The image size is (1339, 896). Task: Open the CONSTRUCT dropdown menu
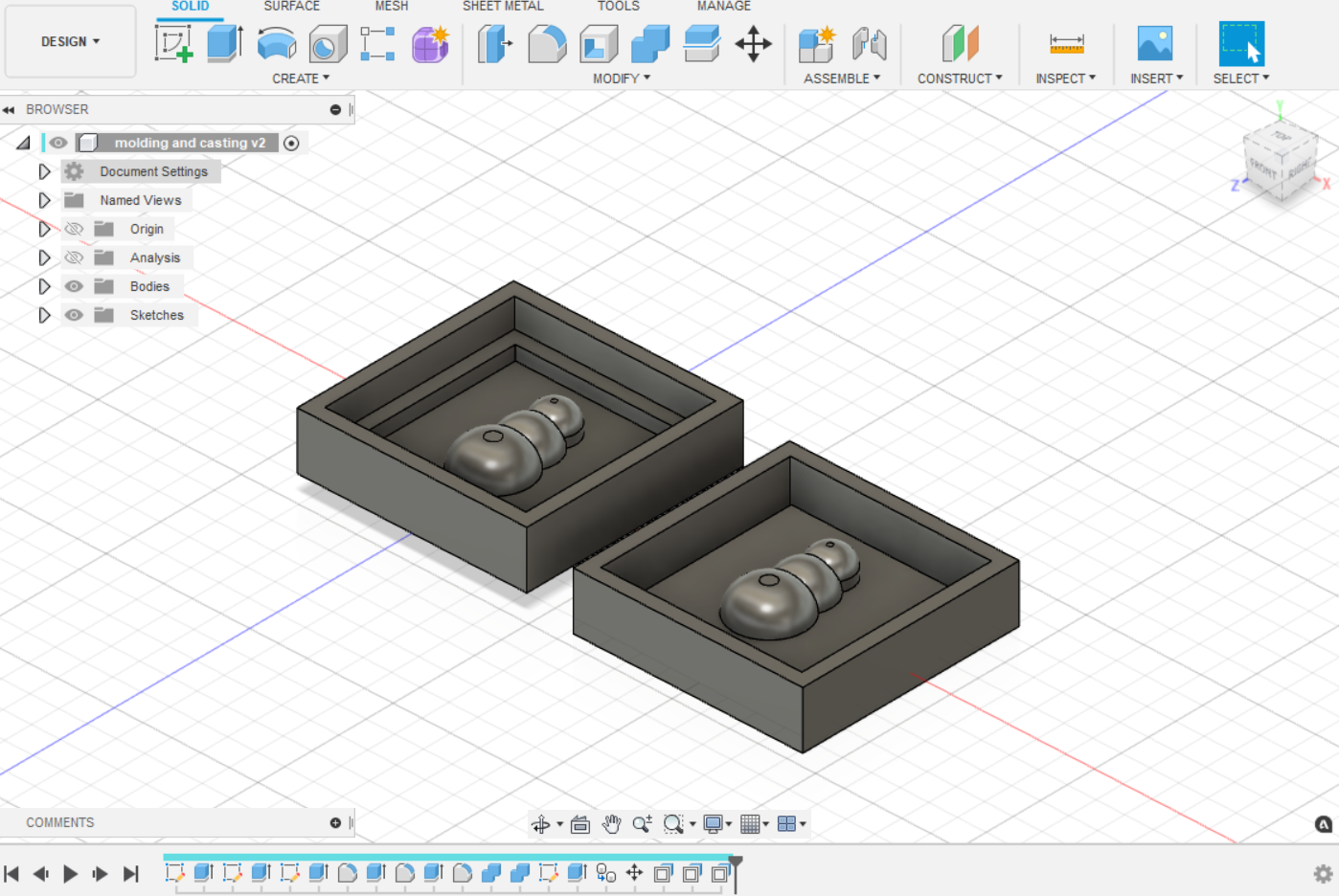point(960,78)
